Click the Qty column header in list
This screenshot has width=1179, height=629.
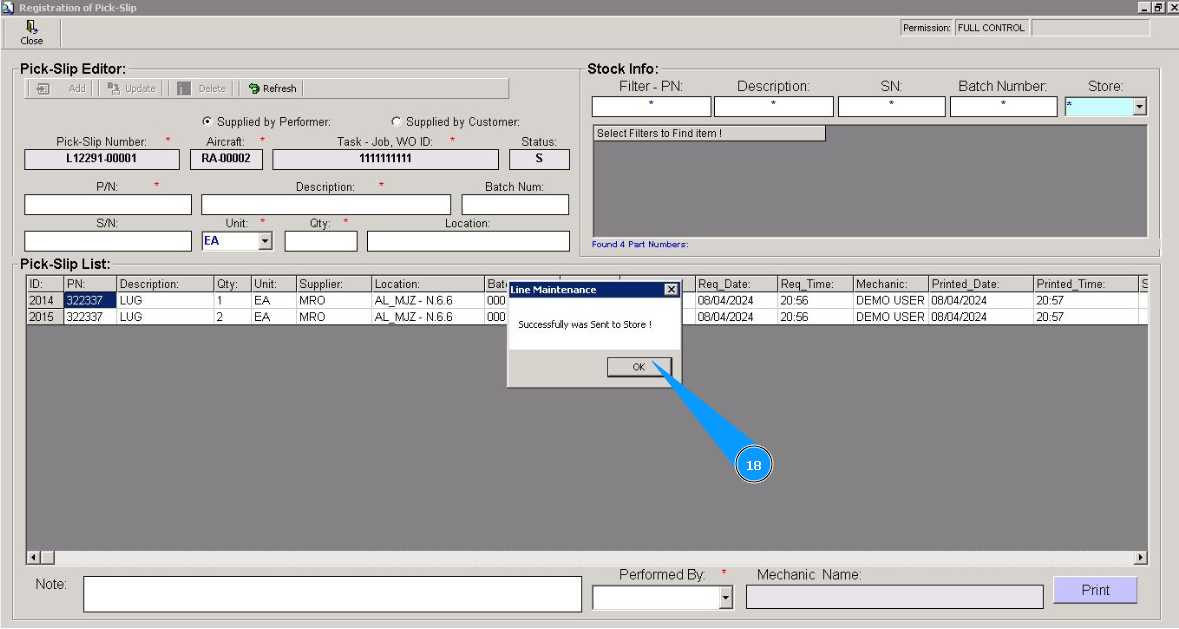pos(233,284)
